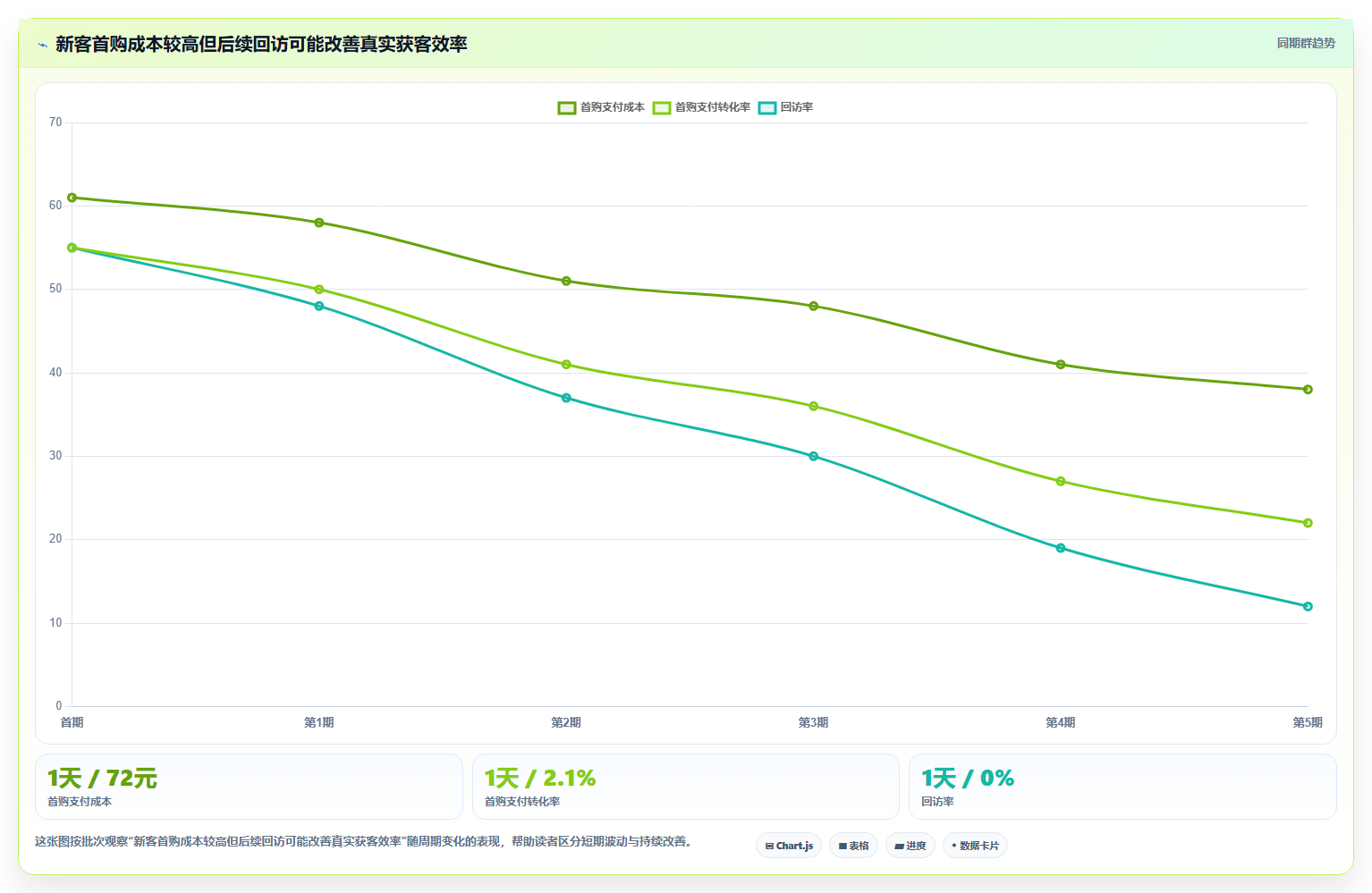
Task: Click the 首购支付成本 data point at 第5期
Action: pyautogui.click(x=1308, y=390)
